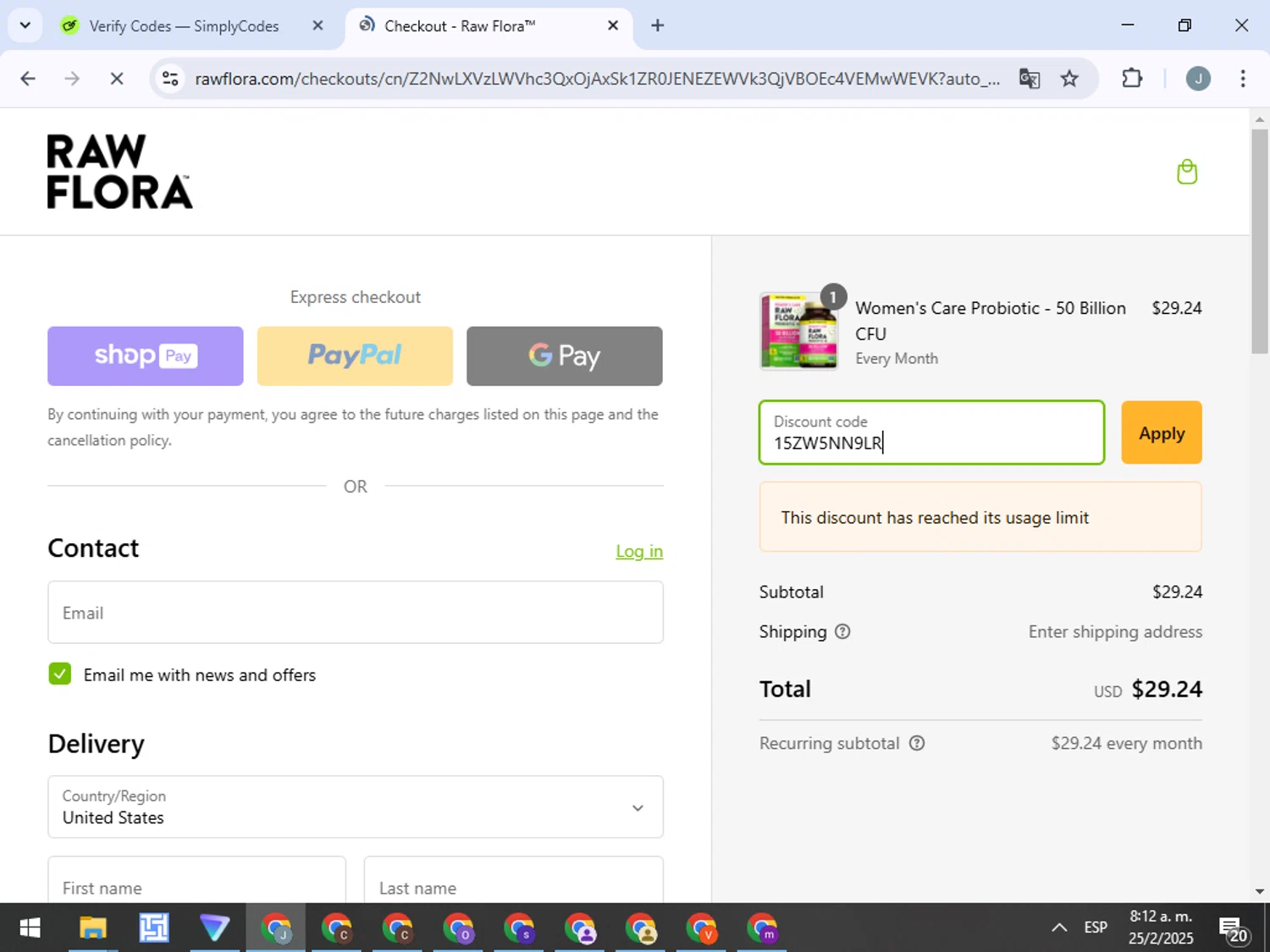
Task: Focus the Last name field
Action: (x=513, y=880)
